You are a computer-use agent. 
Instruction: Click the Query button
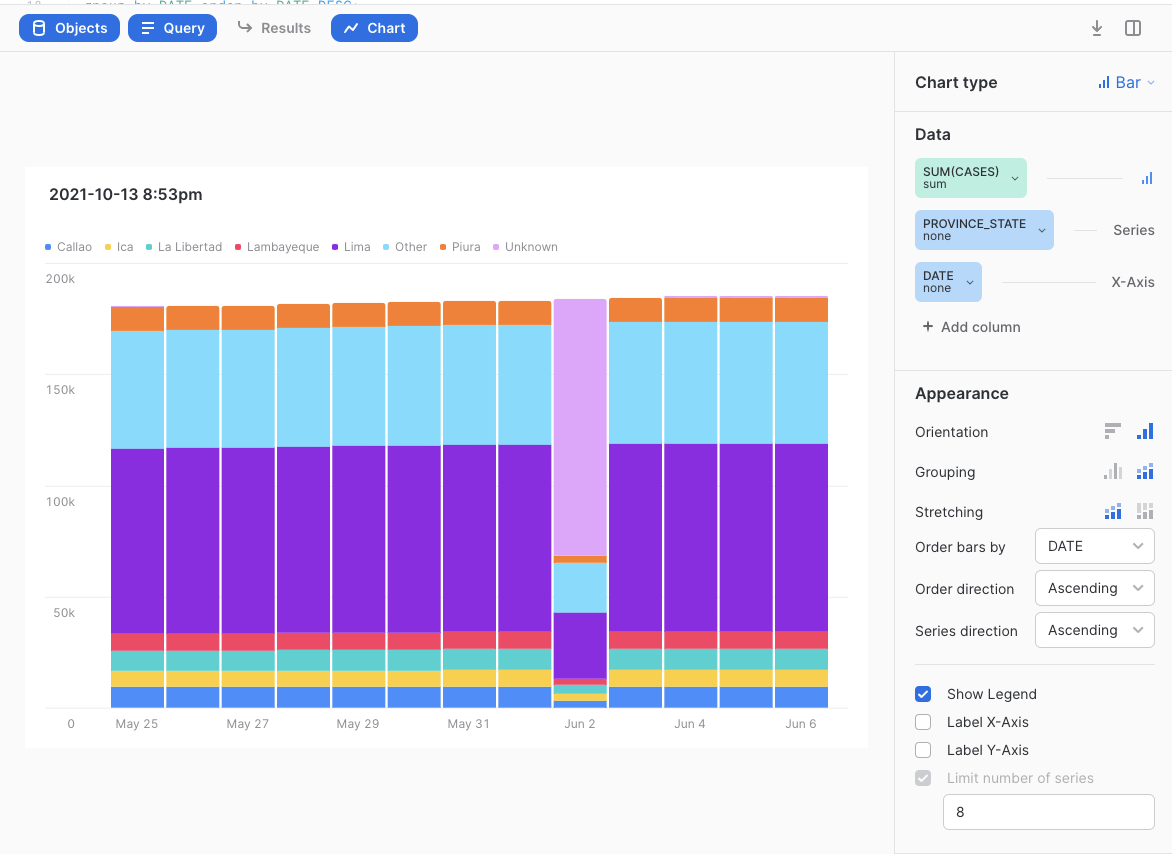tap(172, 28)
